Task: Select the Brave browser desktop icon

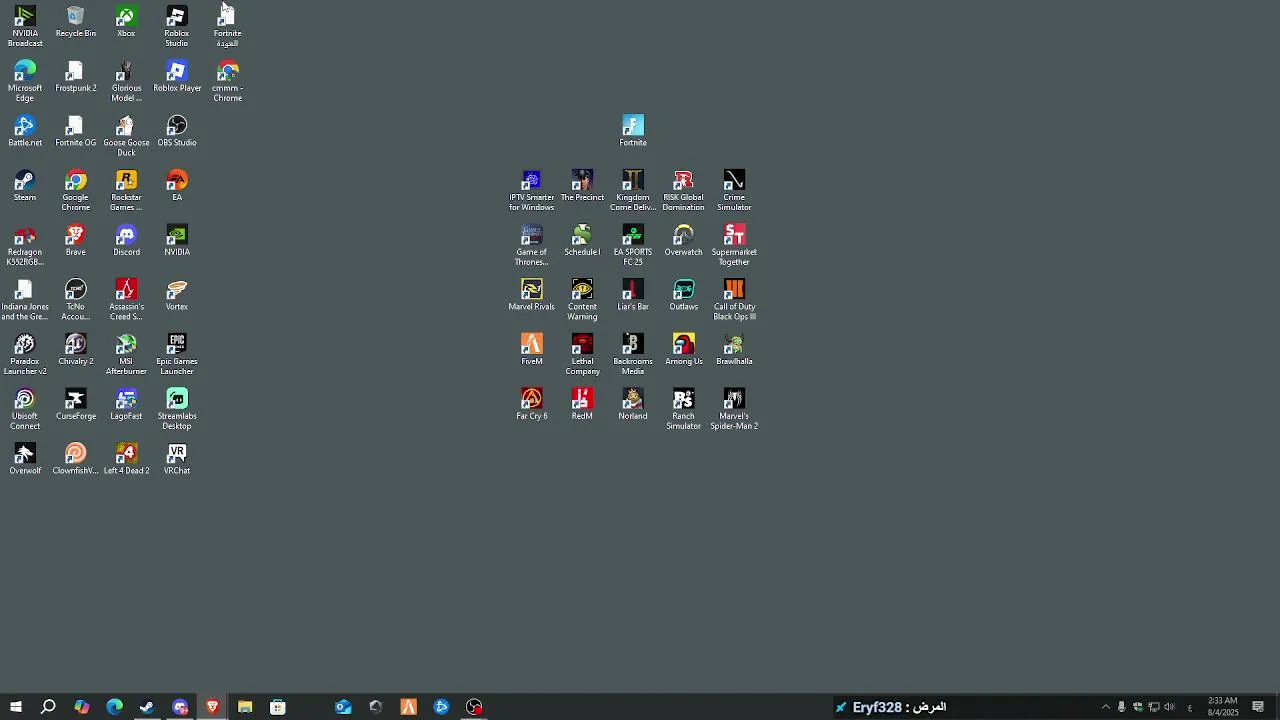Action: (76, 240)
